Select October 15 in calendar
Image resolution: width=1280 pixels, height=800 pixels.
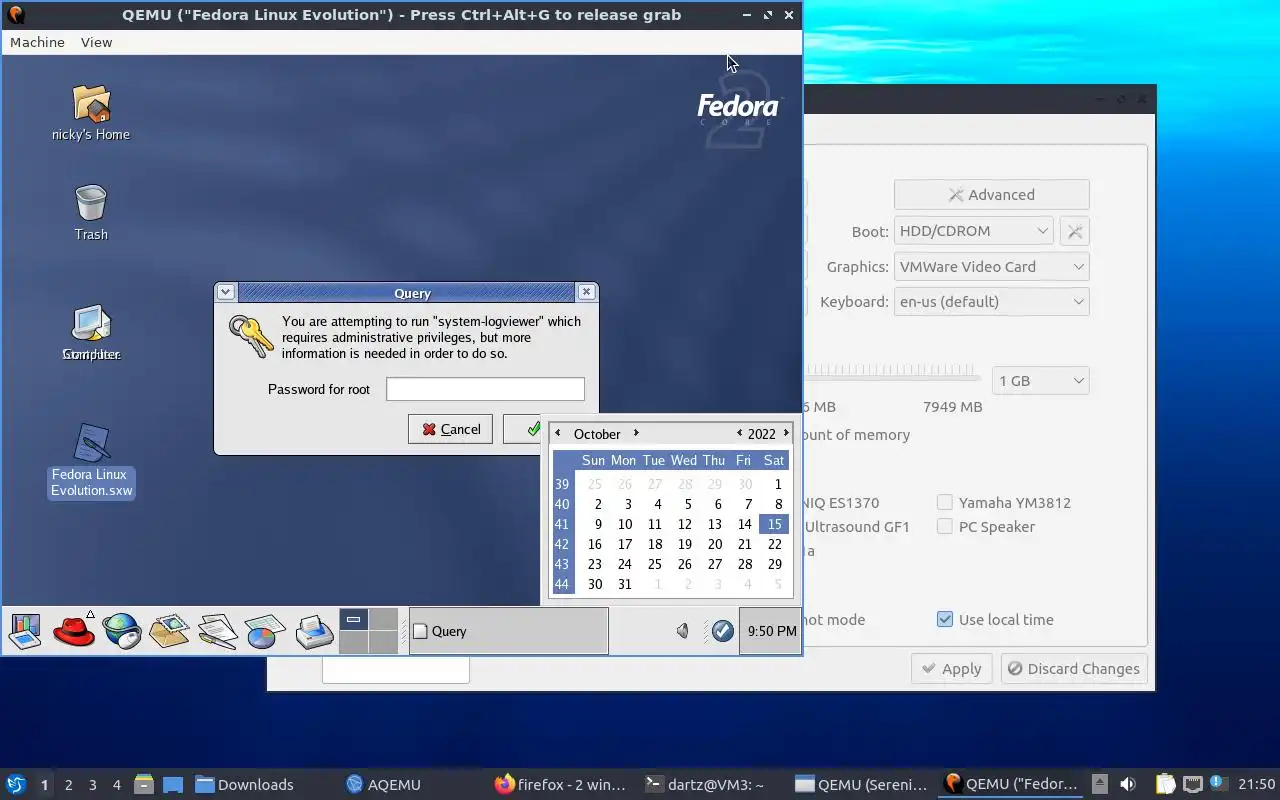point(774,524)
